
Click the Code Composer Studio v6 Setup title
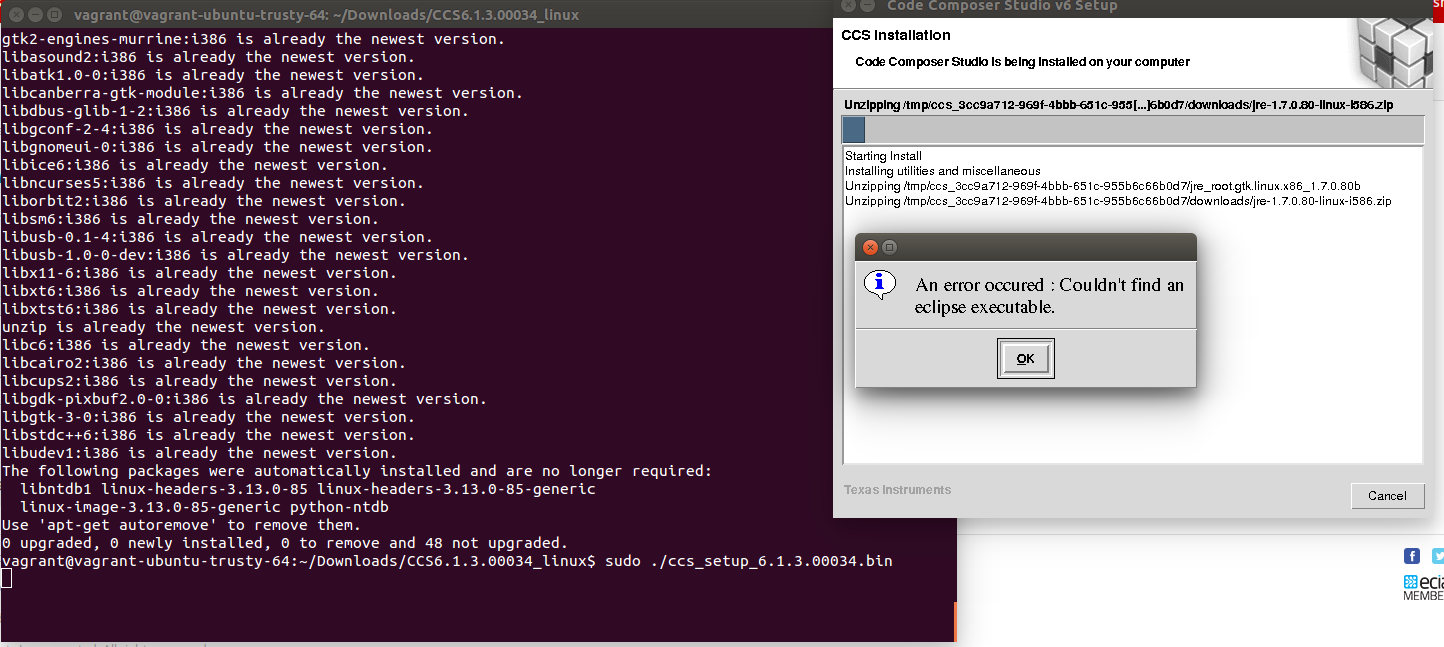[x=1002, y=6]
